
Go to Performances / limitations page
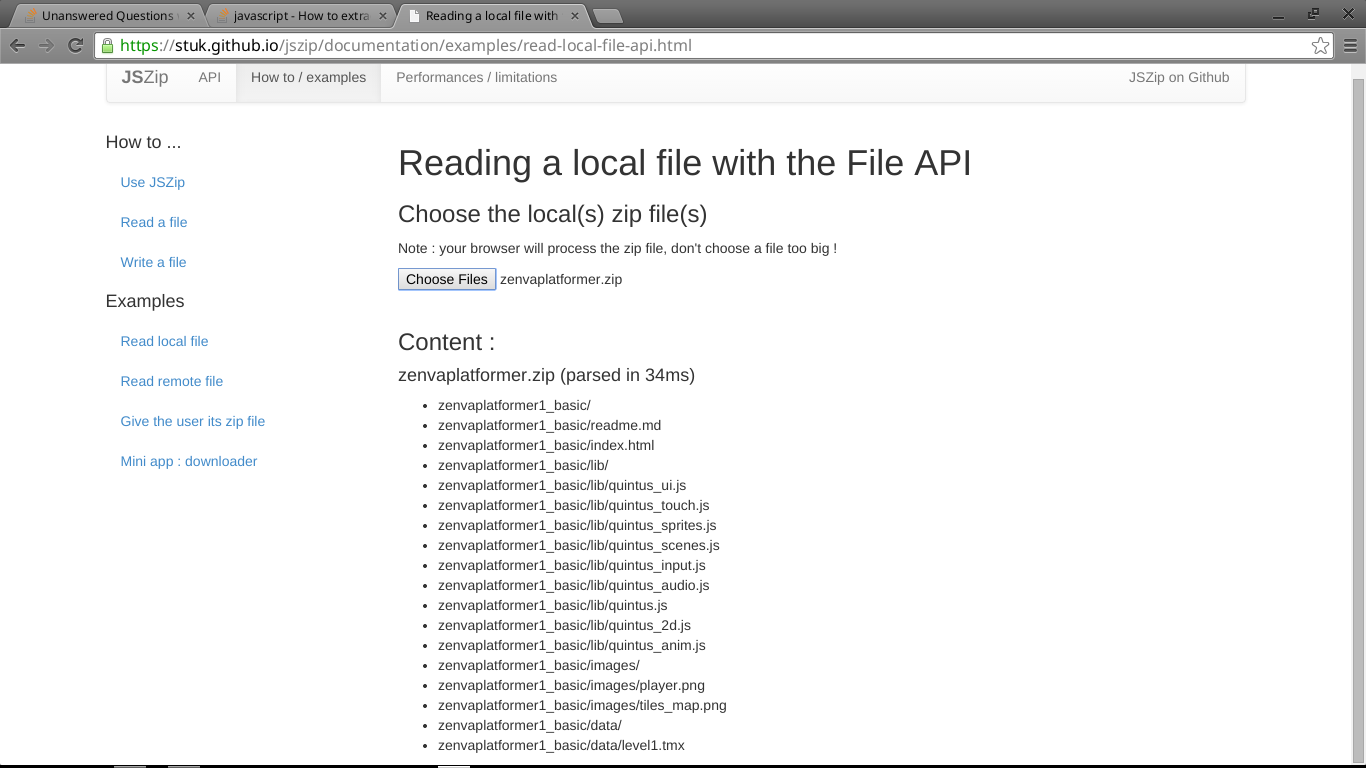(x=476, y=77)
